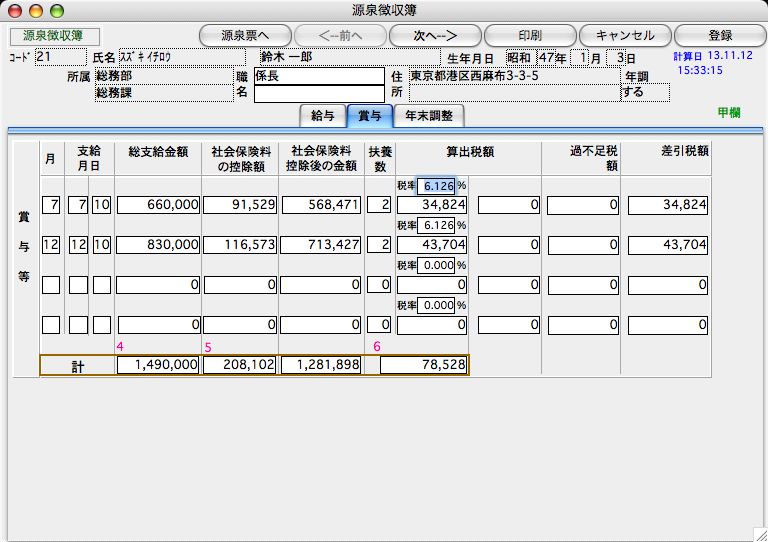Click the 1,490,000 total sum field

[159, 366]
